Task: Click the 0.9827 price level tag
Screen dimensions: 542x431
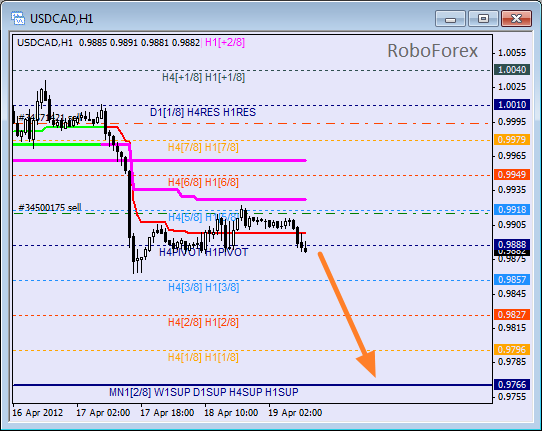Action: tap(512, 314)
